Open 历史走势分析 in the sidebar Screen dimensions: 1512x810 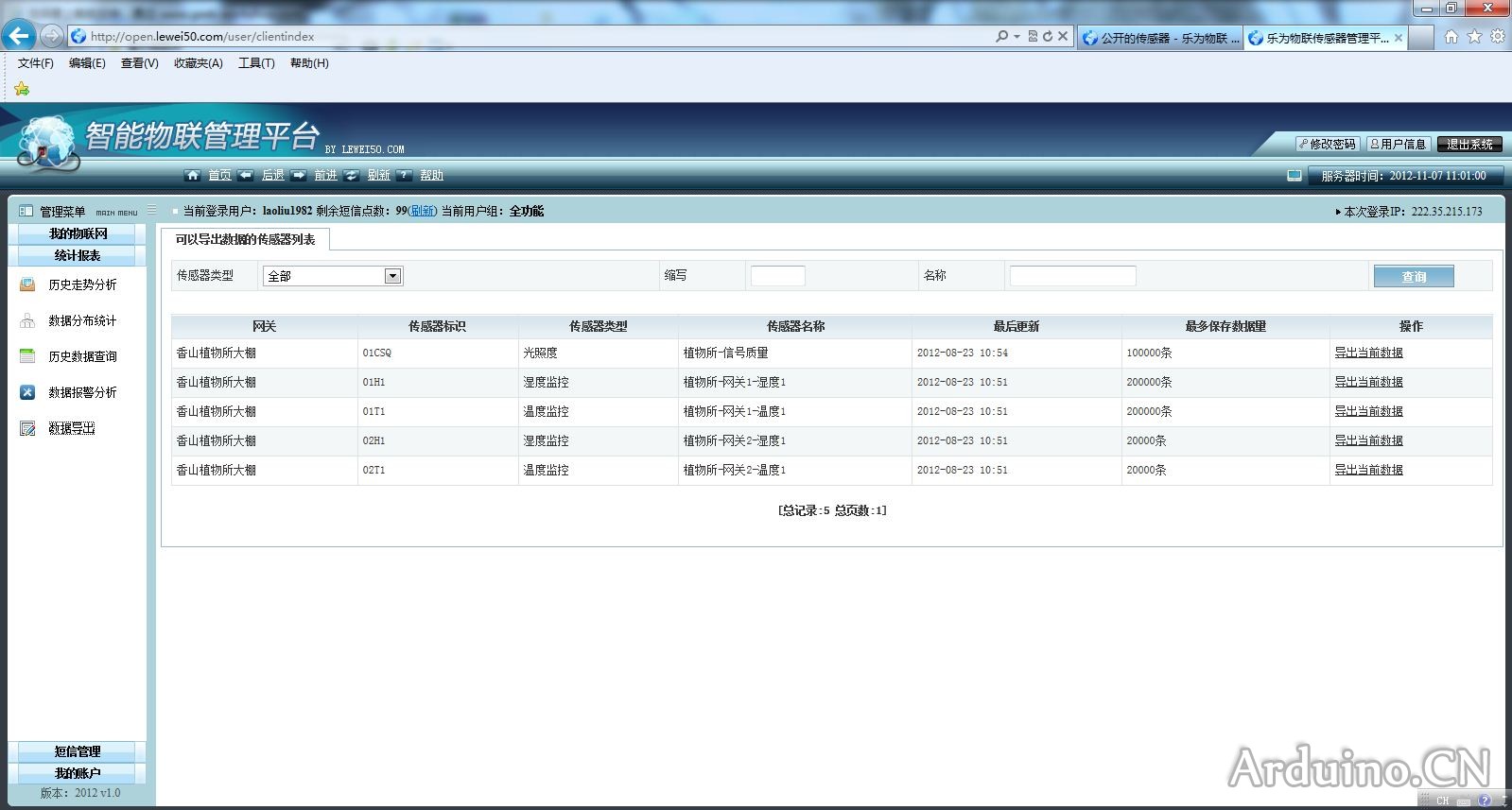[82, 284]
